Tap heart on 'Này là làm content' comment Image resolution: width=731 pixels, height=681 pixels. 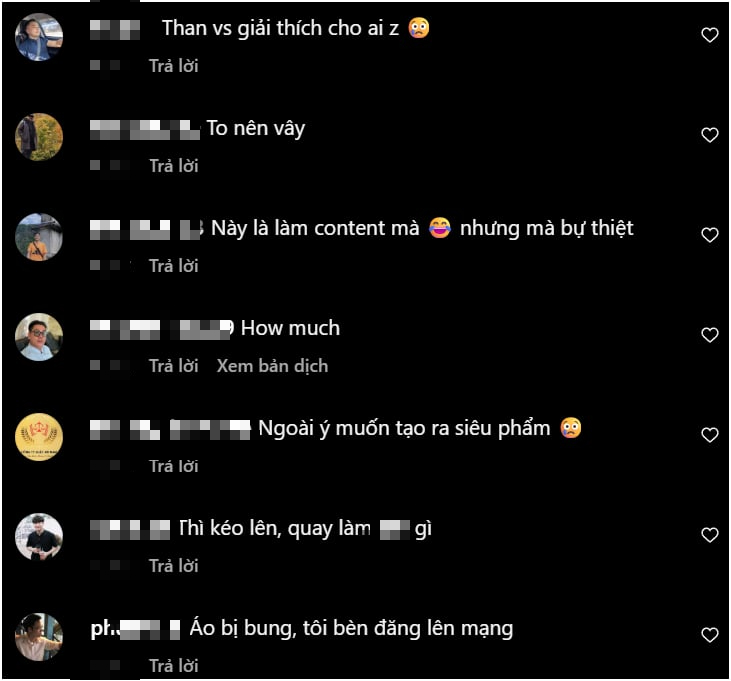pyautogui.click(x=710, y=235)
